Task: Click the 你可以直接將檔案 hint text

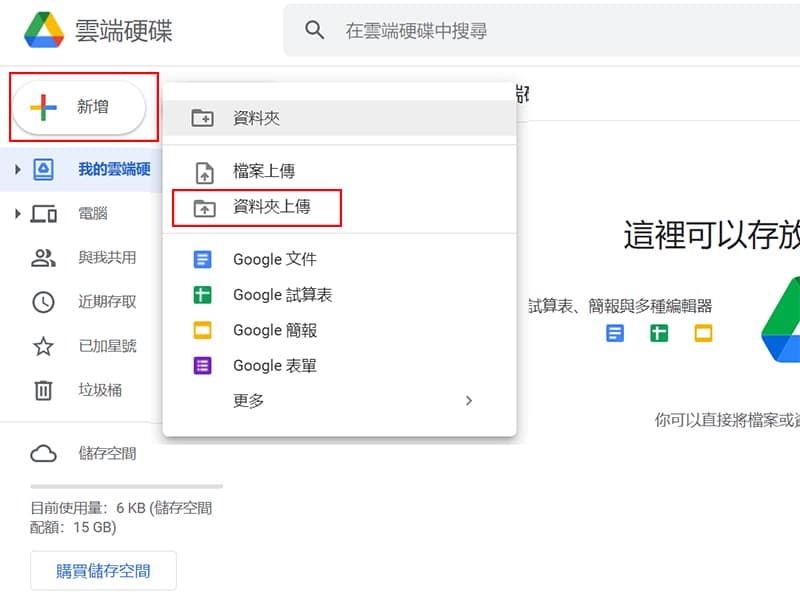Action: 727,420
